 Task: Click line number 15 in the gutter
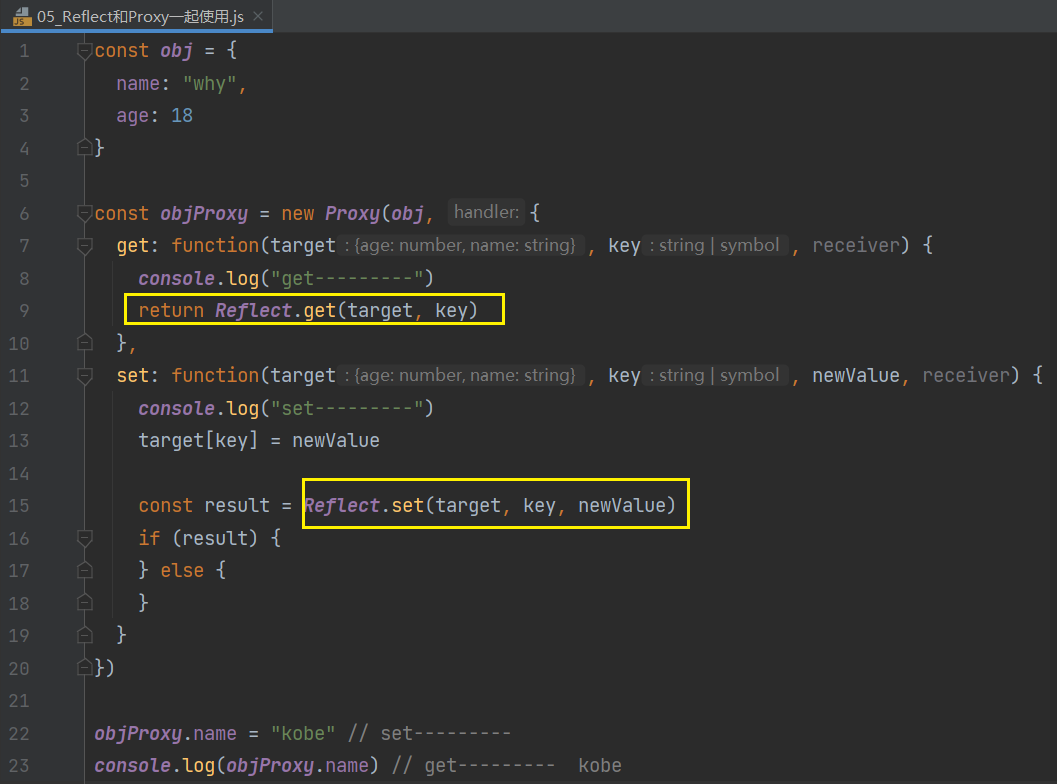click(x=19, y=506)
